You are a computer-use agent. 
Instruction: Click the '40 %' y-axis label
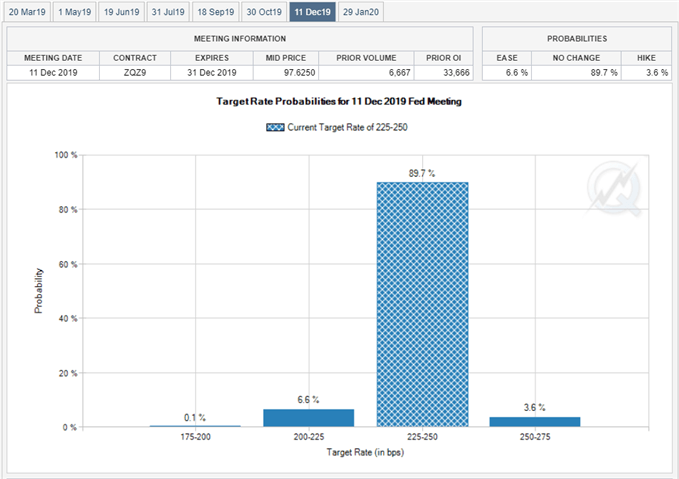click(68, 318)
